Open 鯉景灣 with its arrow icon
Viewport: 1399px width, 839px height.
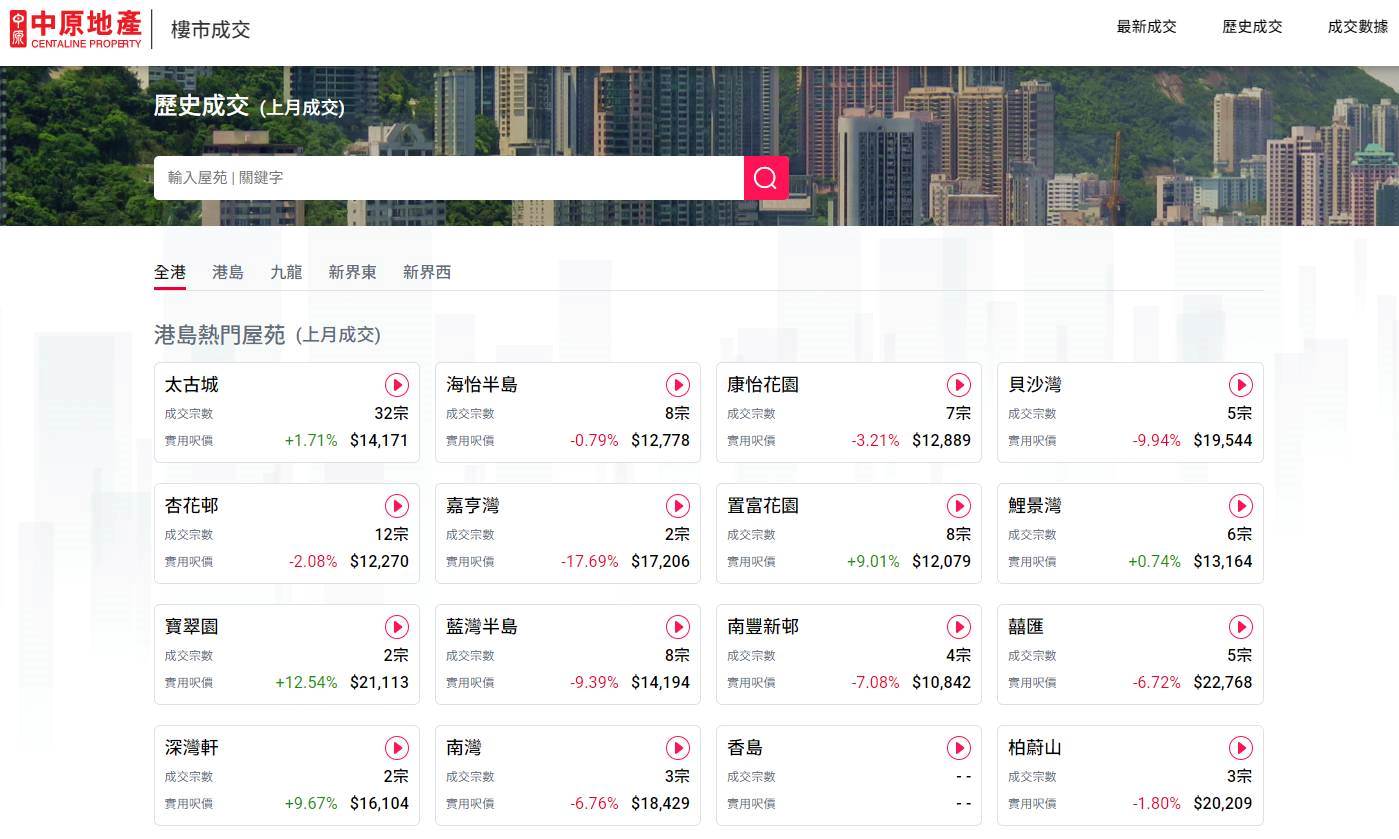click(1241, 506)
